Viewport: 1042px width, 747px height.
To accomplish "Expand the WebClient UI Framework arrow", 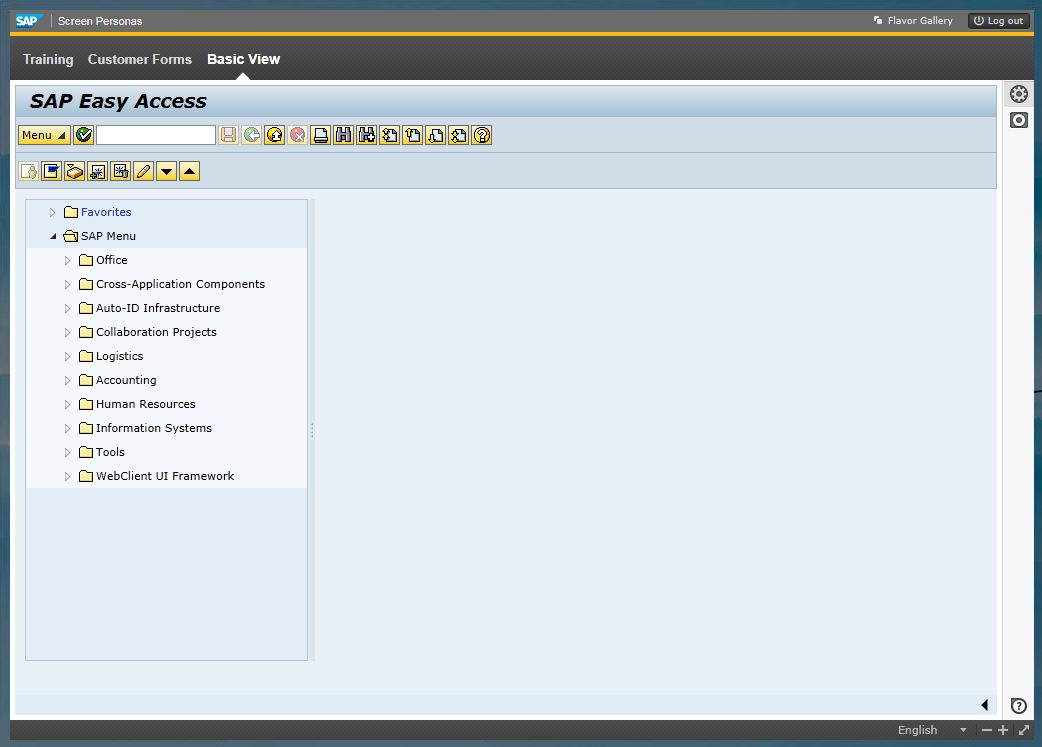I will (x=67, y=477).
